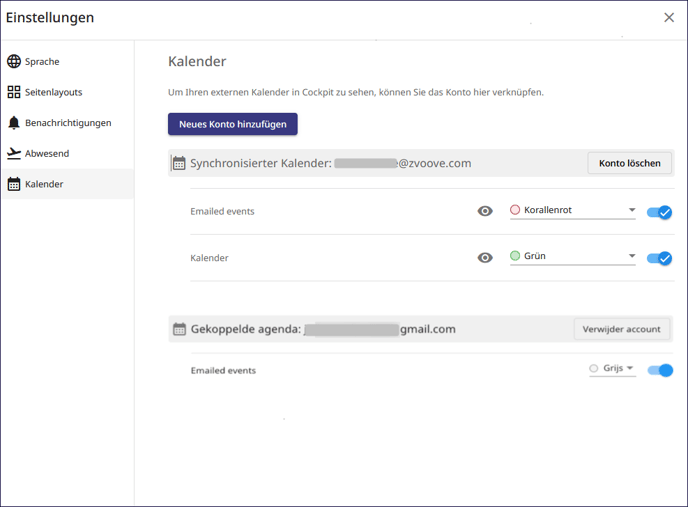
Task: Select the Kalender section in sidebar
Action: pyautogui.click(x=68, y=184)
